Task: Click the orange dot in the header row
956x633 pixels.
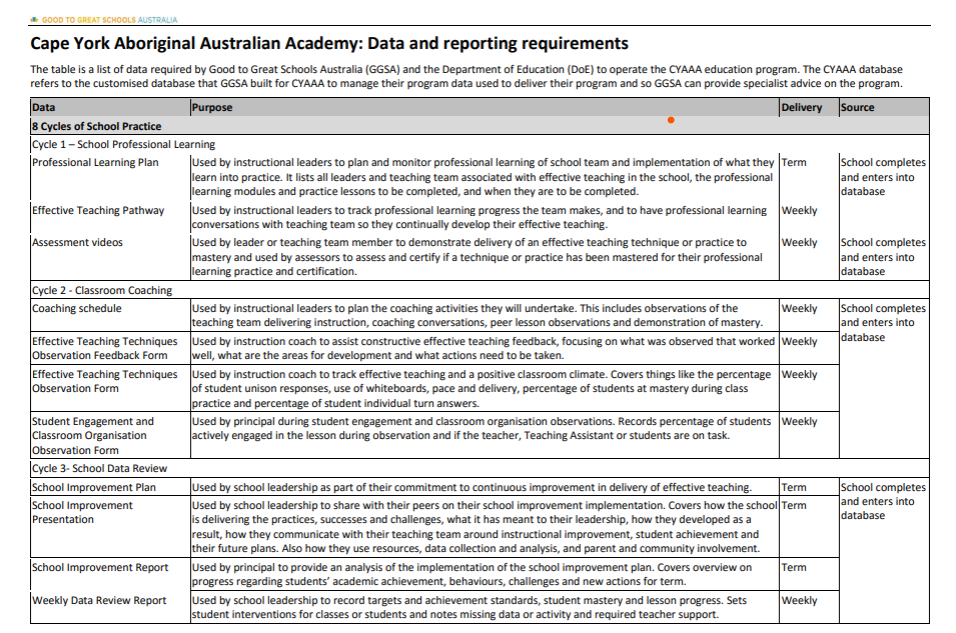Action: (671, 121)
